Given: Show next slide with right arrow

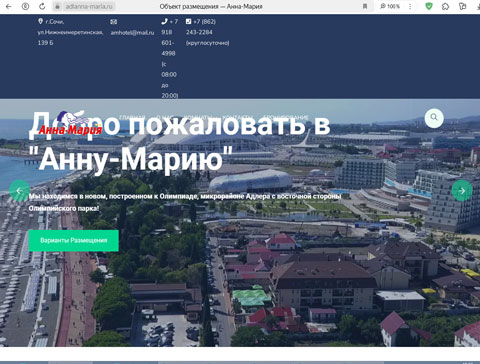Looking at the screenshot, I should (462, 191).
